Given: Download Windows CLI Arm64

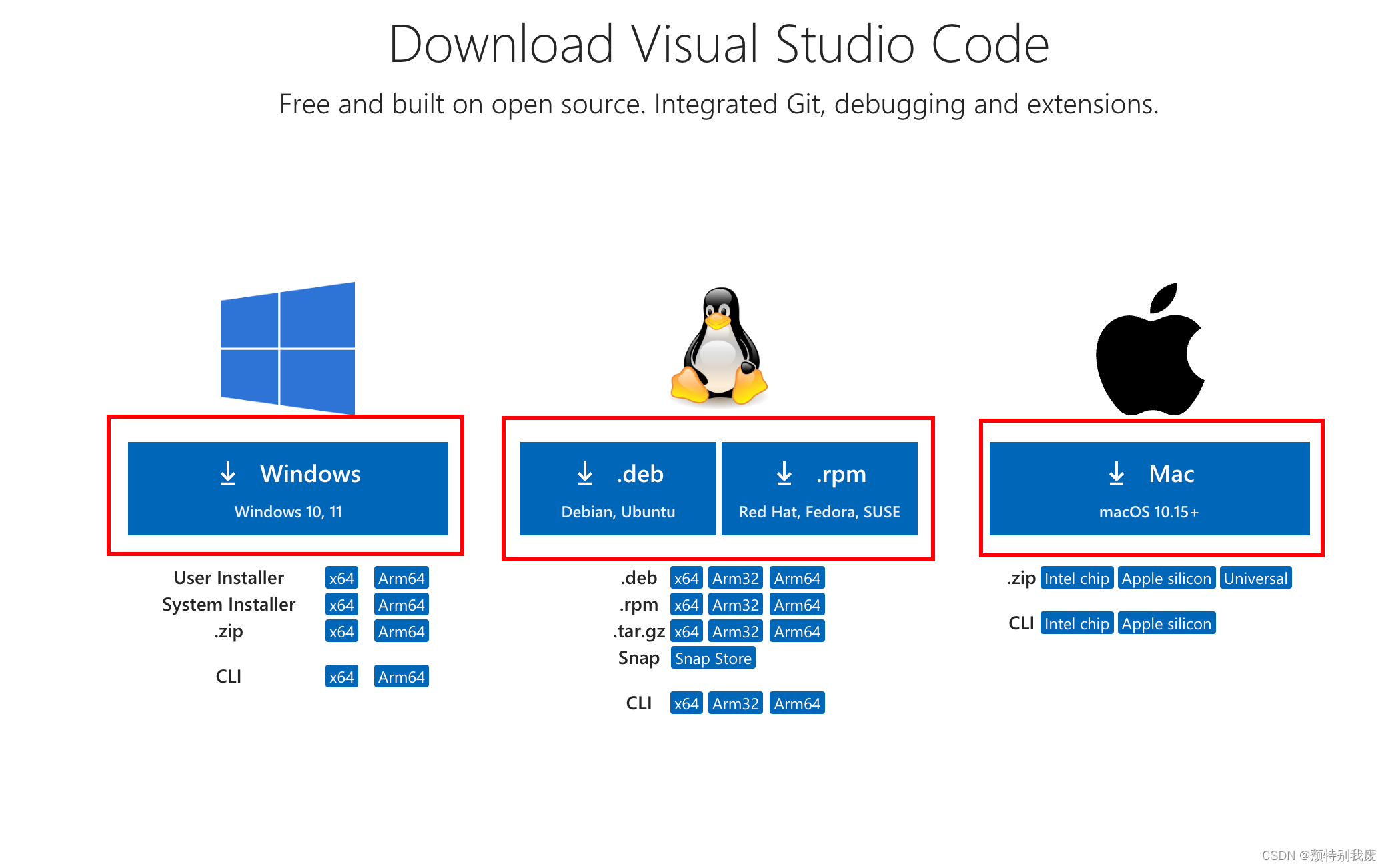Looking at the screenshot, I should (x=402, y=677).
